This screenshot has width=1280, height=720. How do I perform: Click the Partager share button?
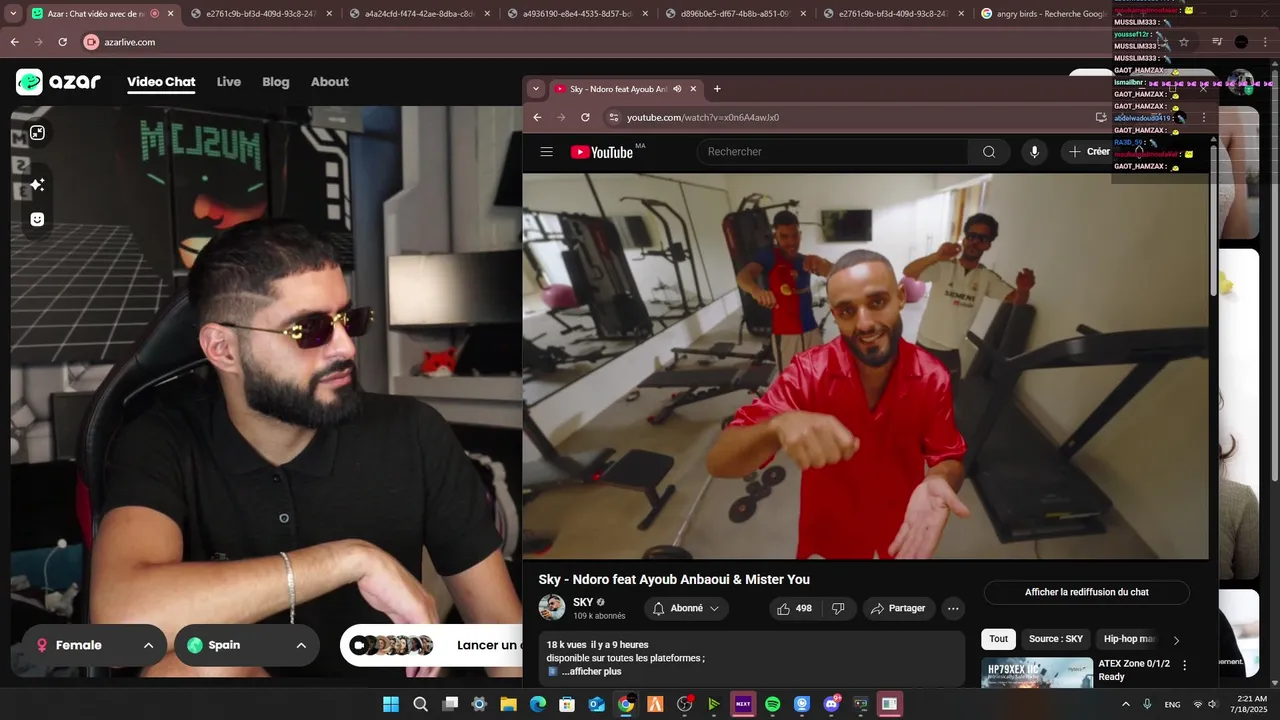click(897, 608)
